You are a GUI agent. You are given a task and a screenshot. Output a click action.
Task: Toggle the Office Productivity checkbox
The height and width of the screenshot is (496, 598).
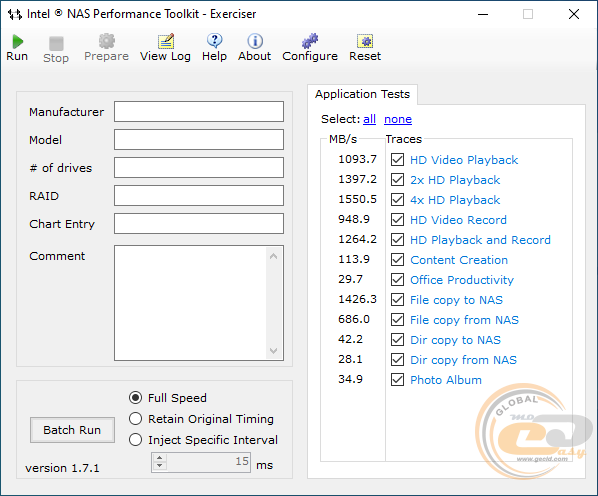[x=397, y=279]
